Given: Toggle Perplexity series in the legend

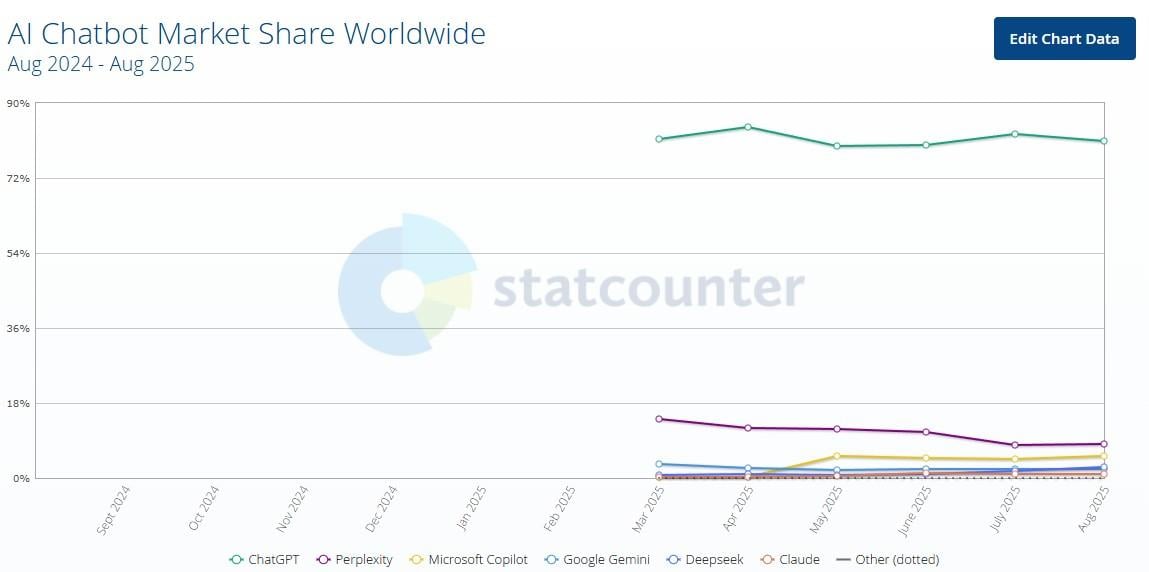Looking at the screenshot, I should click(x=355, y=560).
